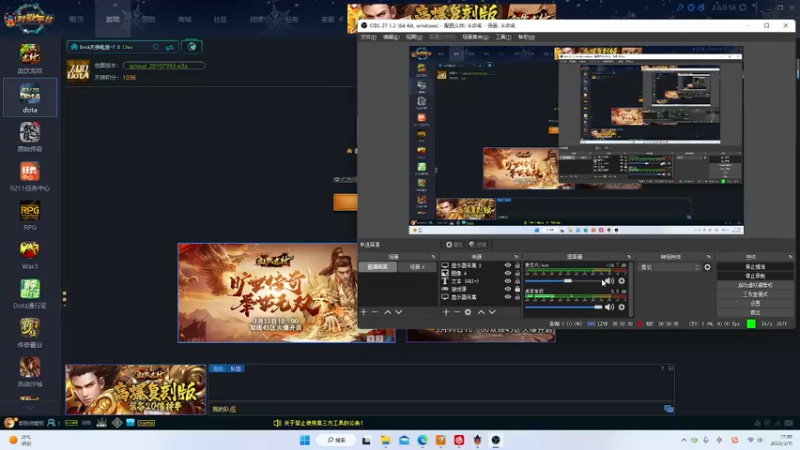
Task: Open scenes dock menu icon in header
Action: 433,257
